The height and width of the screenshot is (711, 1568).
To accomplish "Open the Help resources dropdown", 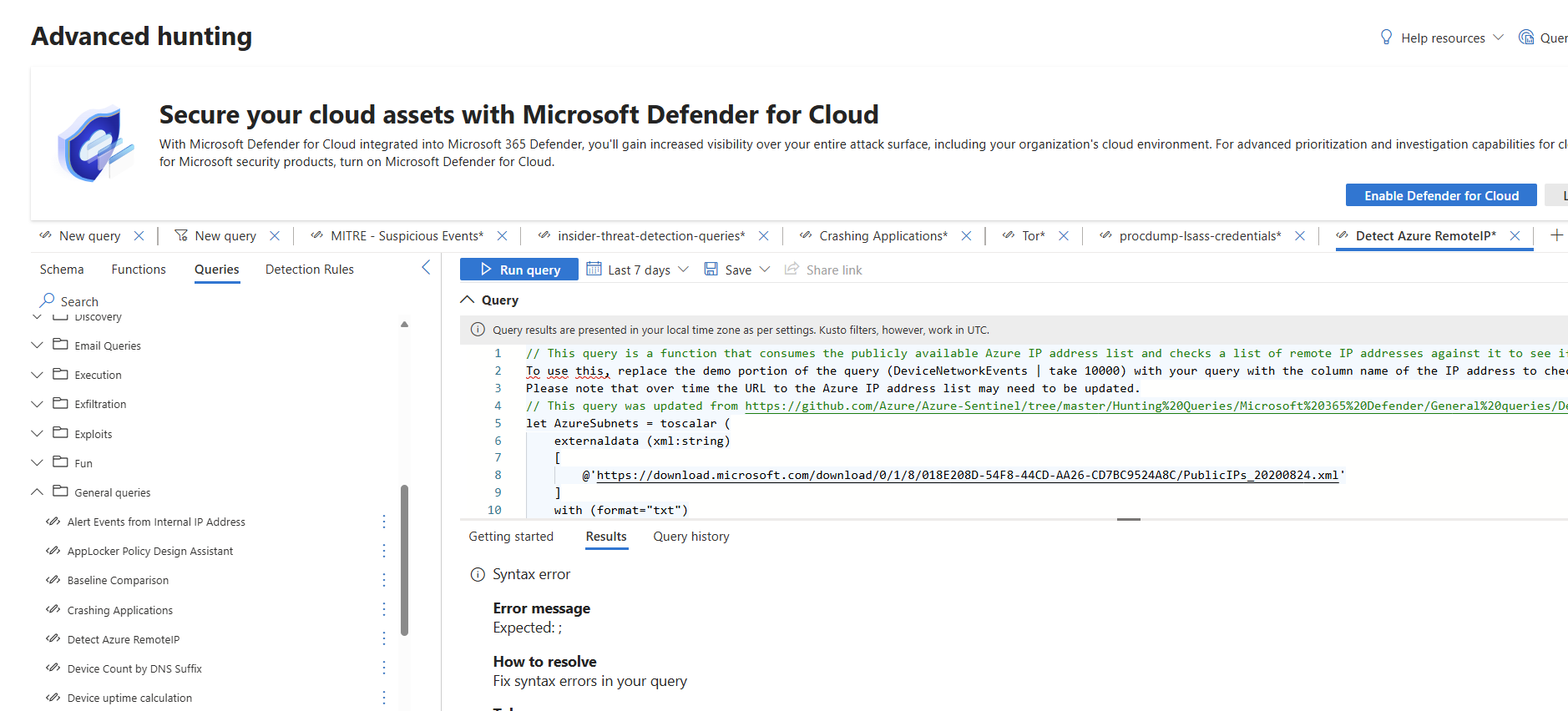I will pyautogui.click(x=1498, y=38).
